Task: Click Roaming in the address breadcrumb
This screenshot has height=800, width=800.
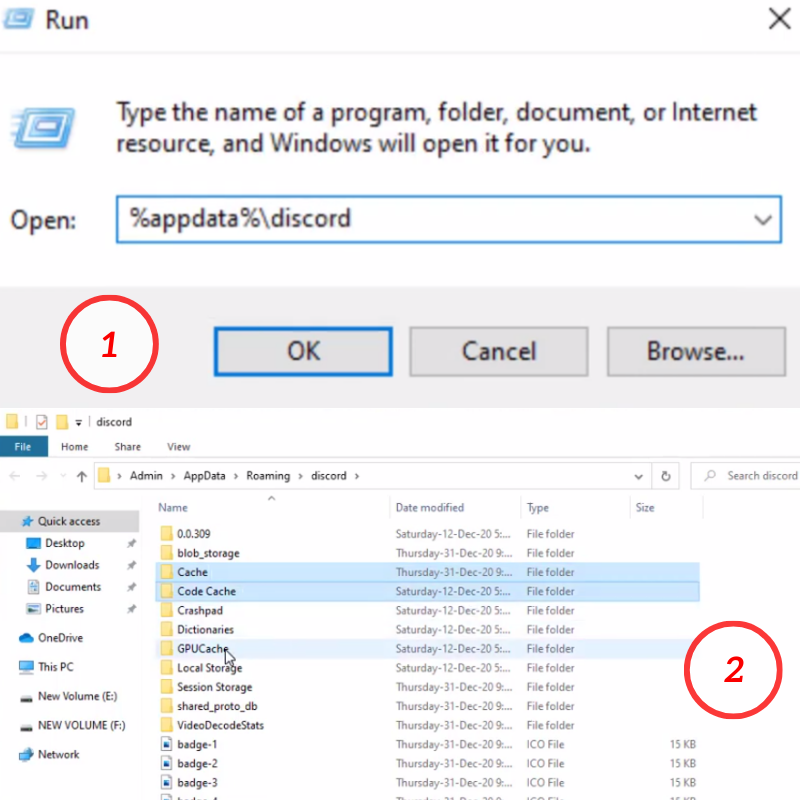Action: tap(268, 476)
